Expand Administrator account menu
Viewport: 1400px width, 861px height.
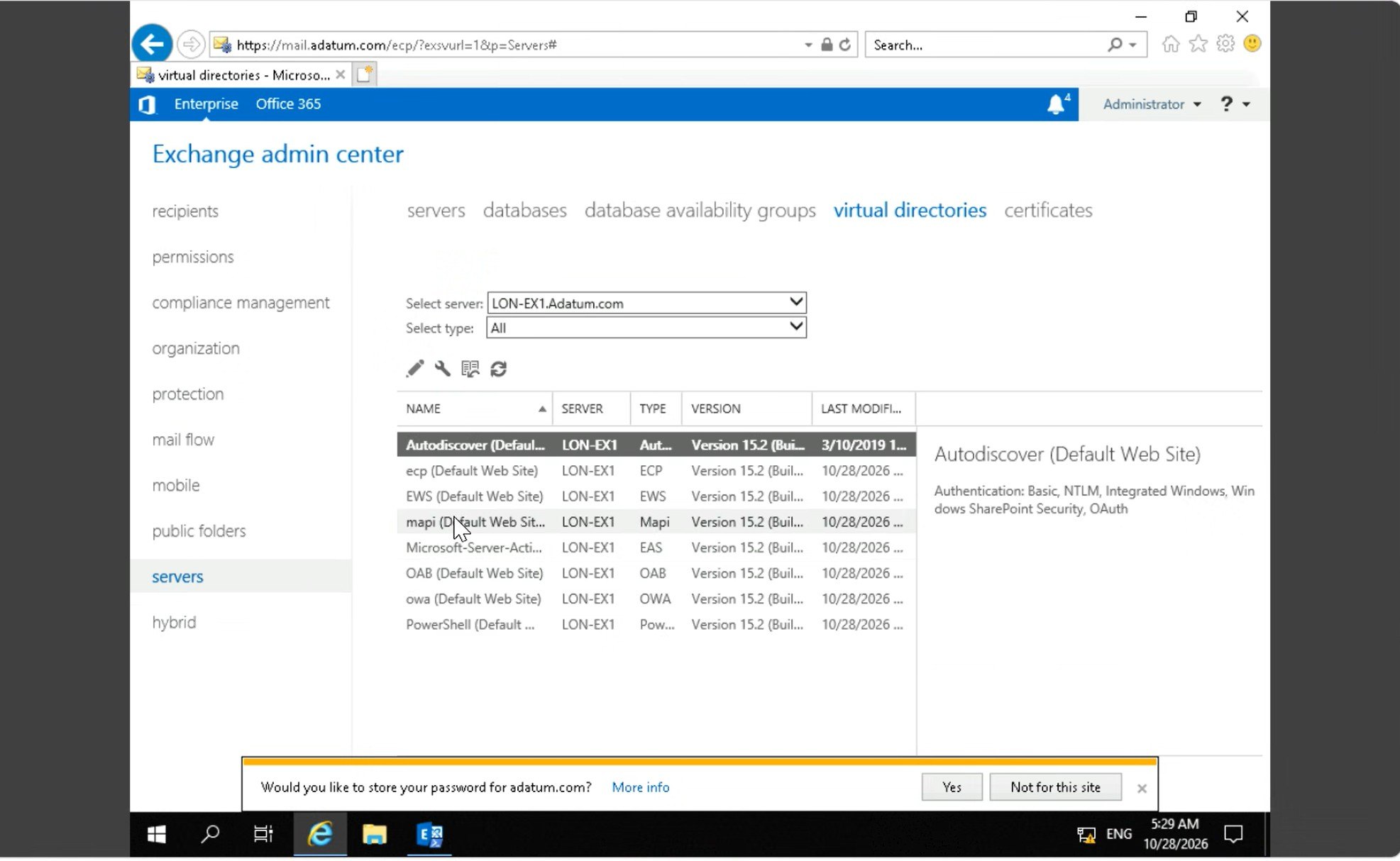click(1152, 104)
